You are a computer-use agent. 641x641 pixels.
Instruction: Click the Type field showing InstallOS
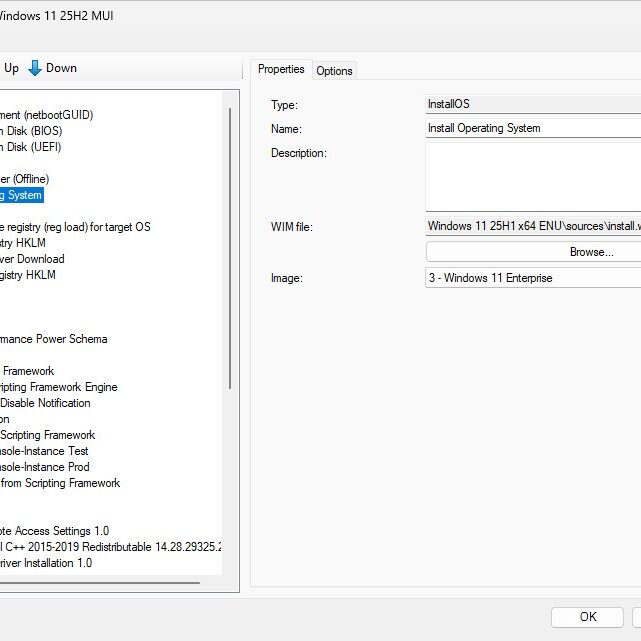click(533, 104)
